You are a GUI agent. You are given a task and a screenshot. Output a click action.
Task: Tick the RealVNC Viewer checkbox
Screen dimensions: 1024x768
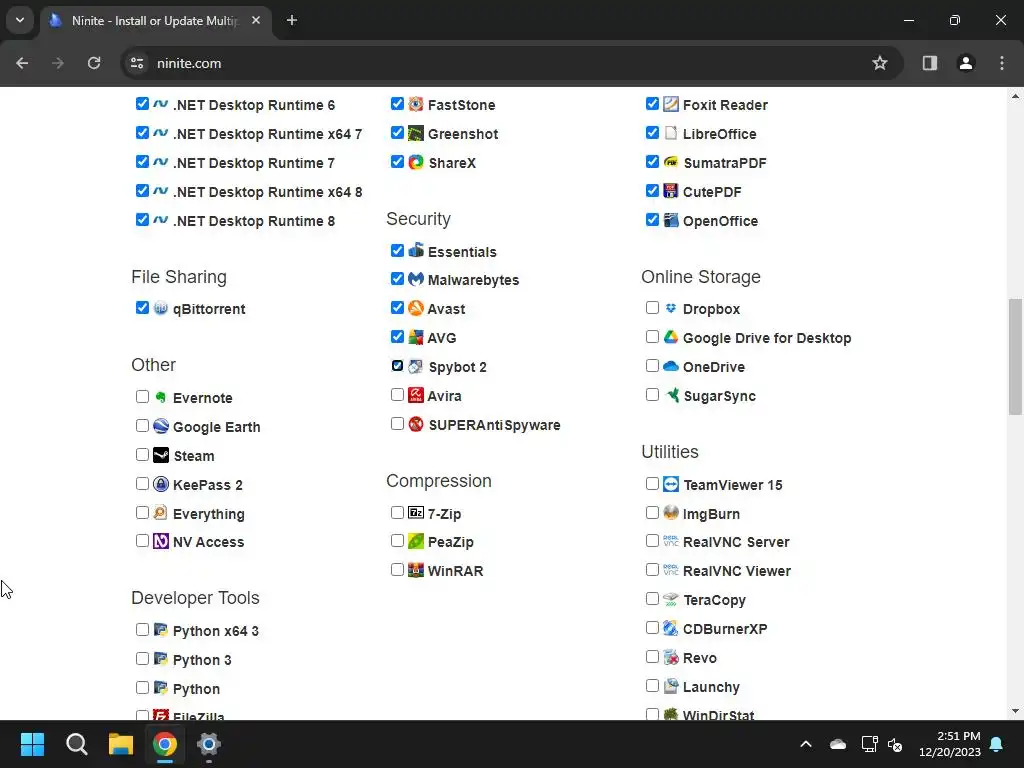tap(652, 569)
